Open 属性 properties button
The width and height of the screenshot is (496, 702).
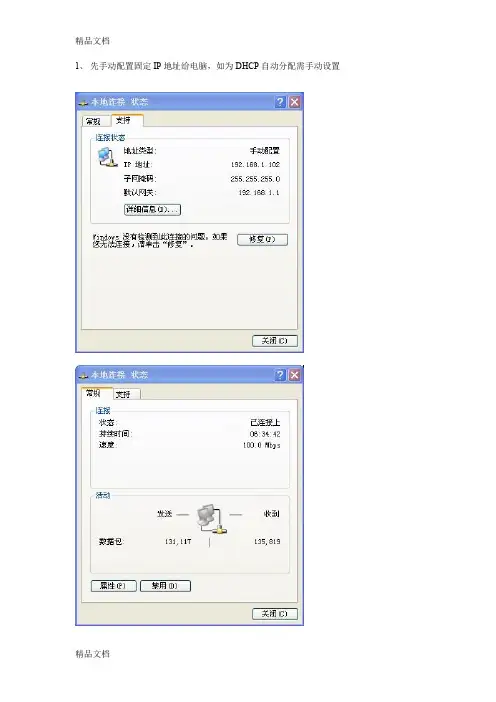pyautogui.click(x=114, y=586)
